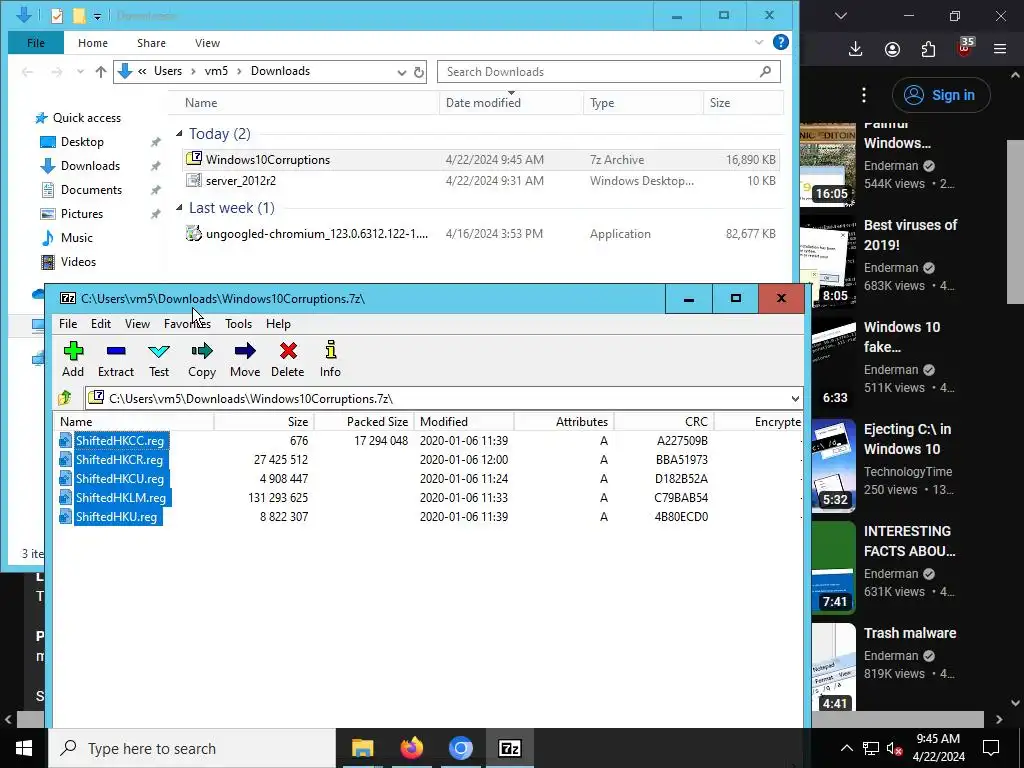Expand the 7-Zip address path dropdown

[795, 398]
